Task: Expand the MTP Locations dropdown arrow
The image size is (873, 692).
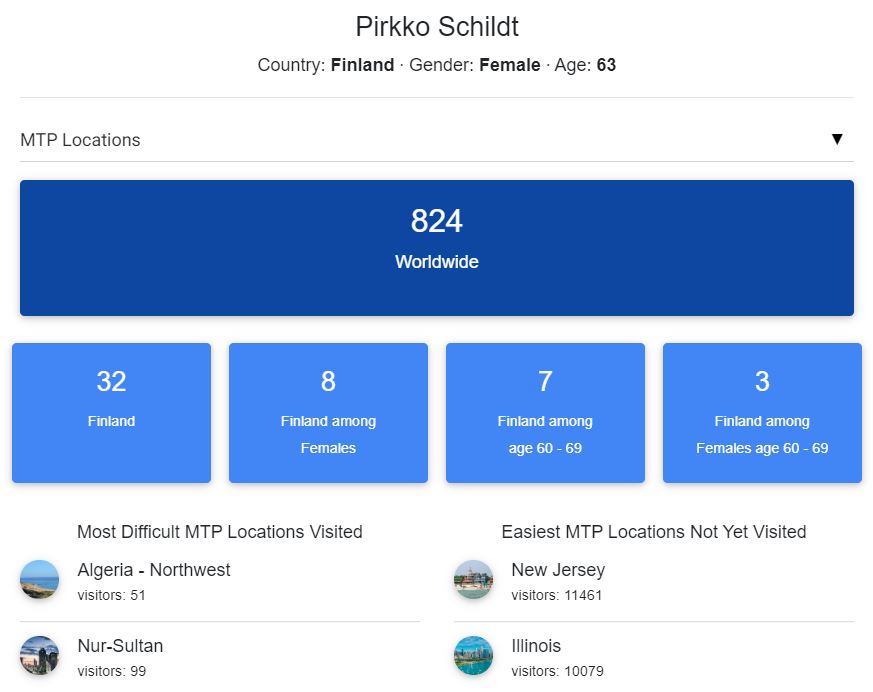Action: click(x=837, y=139)
